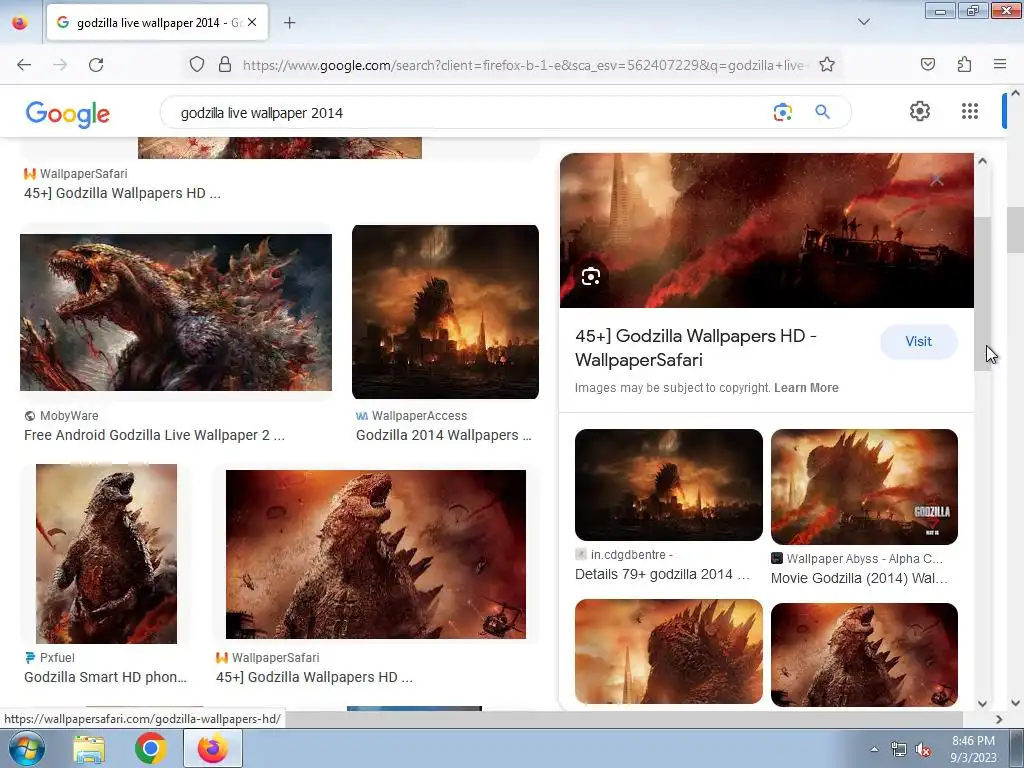Open WallpaperAccess burning city thumbnail

pos(445,312)
